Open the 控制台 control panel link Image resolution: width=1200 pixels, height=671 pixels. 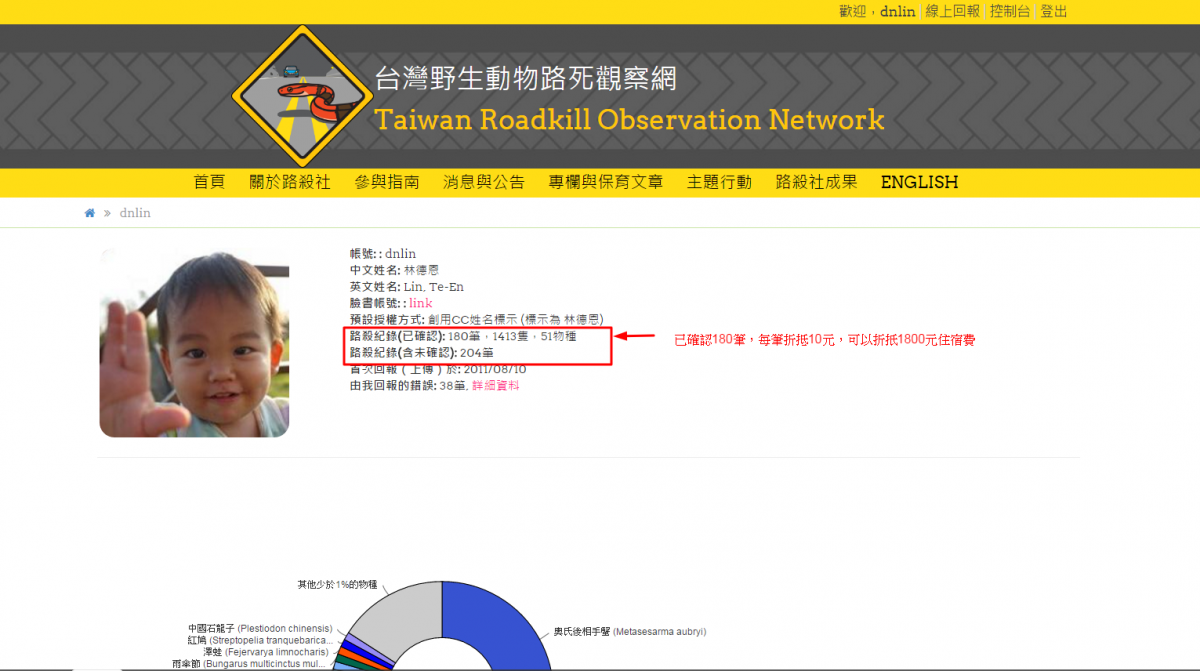click(1010, 11)
